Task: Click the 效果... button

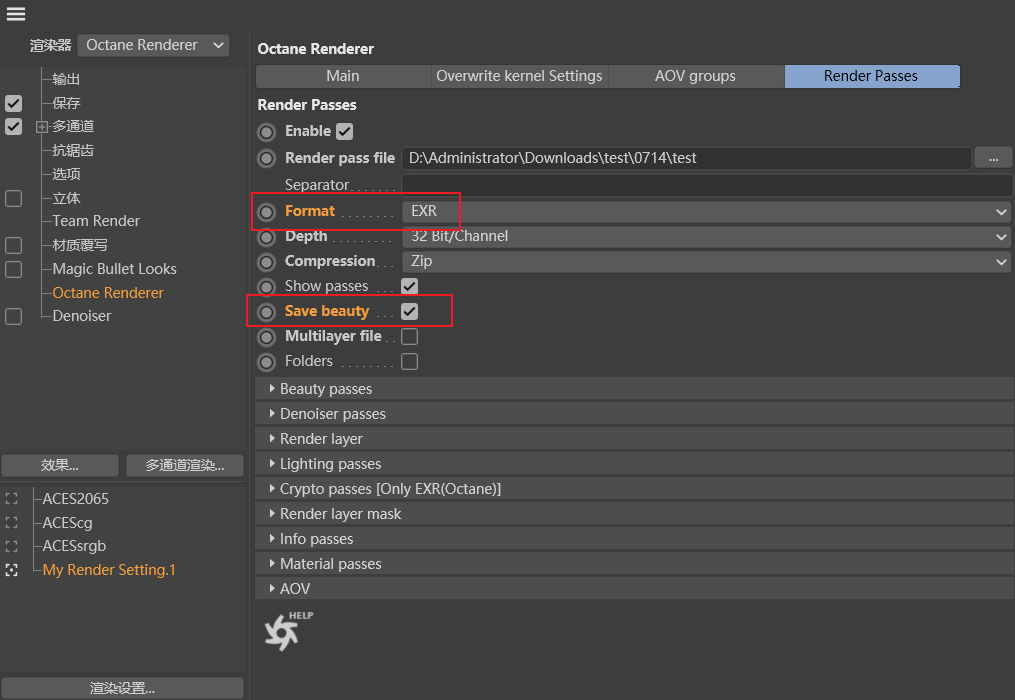Action: (x=60, y=465)
